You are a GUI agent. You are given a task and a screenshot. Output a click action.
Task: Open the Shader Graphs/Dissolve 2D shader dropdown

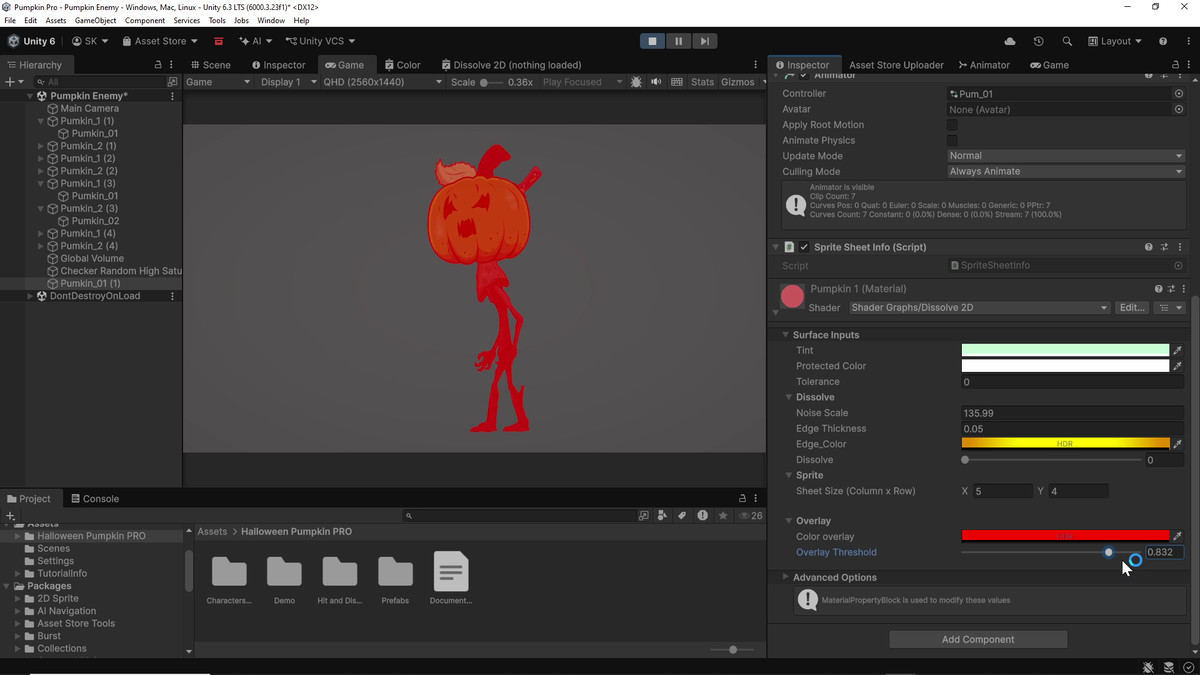979,308
